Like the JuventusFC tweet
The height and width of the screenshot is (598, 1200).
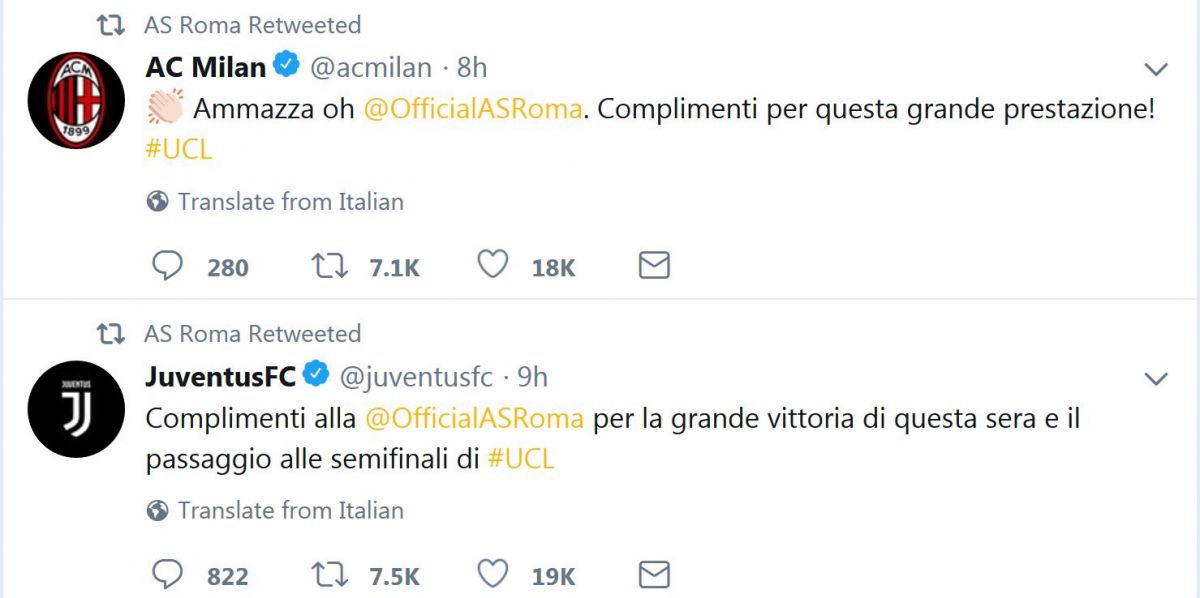[x=491, y=575]
